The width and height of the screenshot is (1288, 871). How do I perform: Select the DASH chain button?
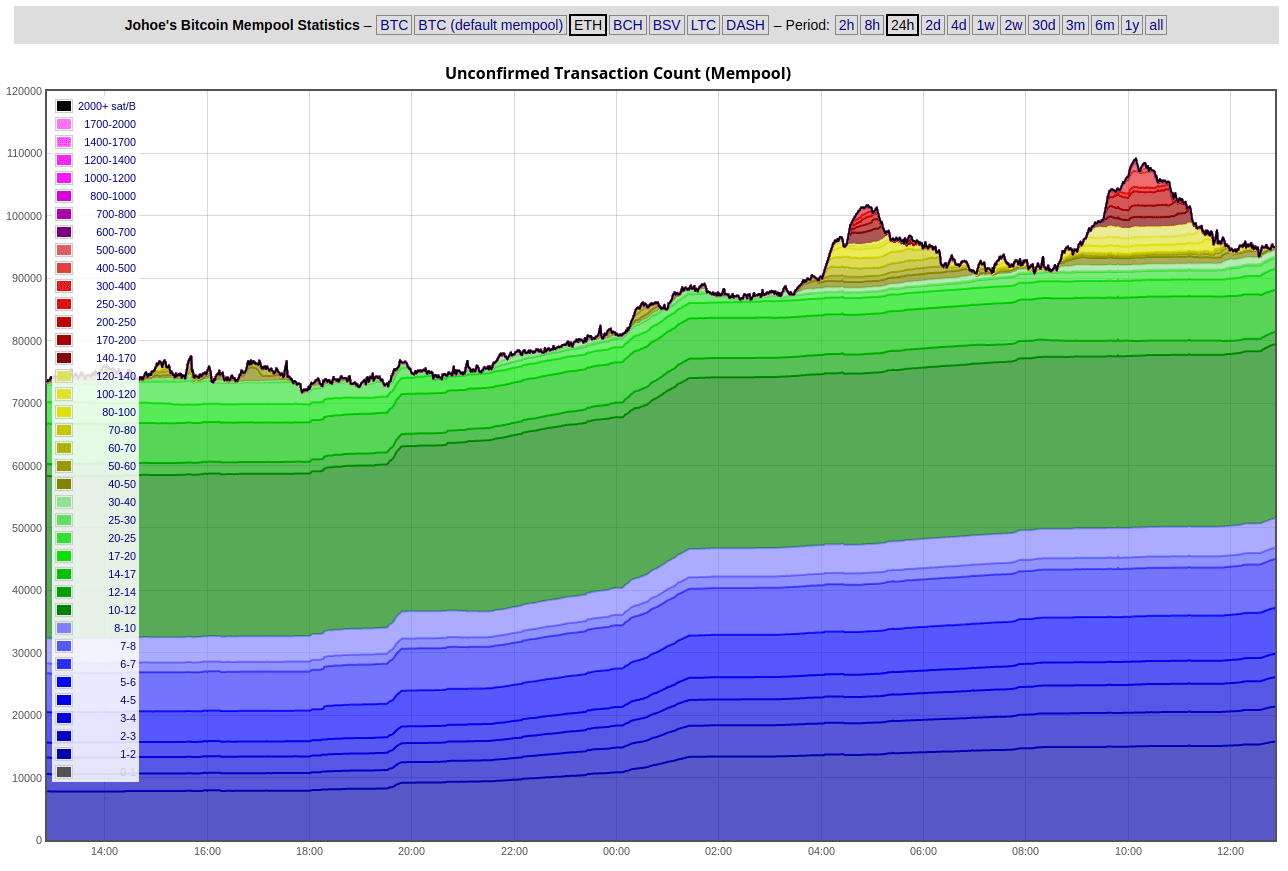tap(745, 25)
